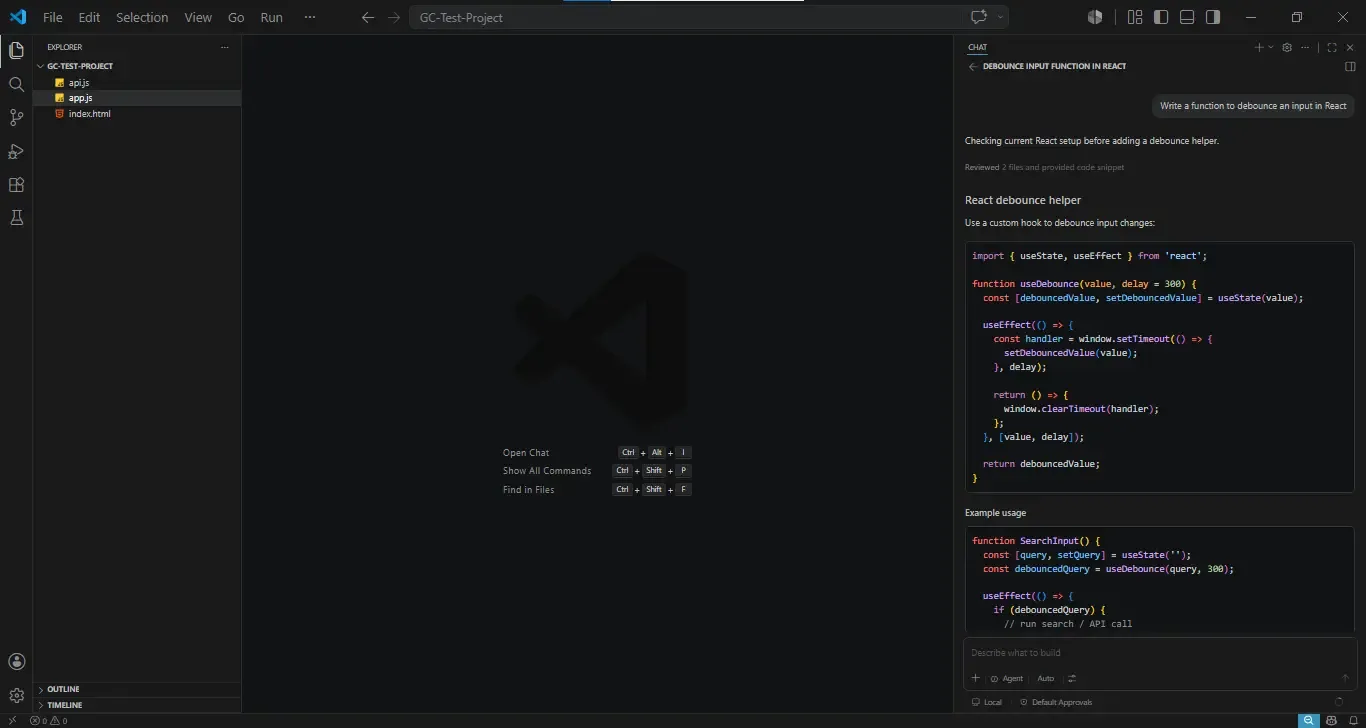The image size is (1366, 728).
Task: Open the Accounts icon in activity bar
Action: coord(16,661)
